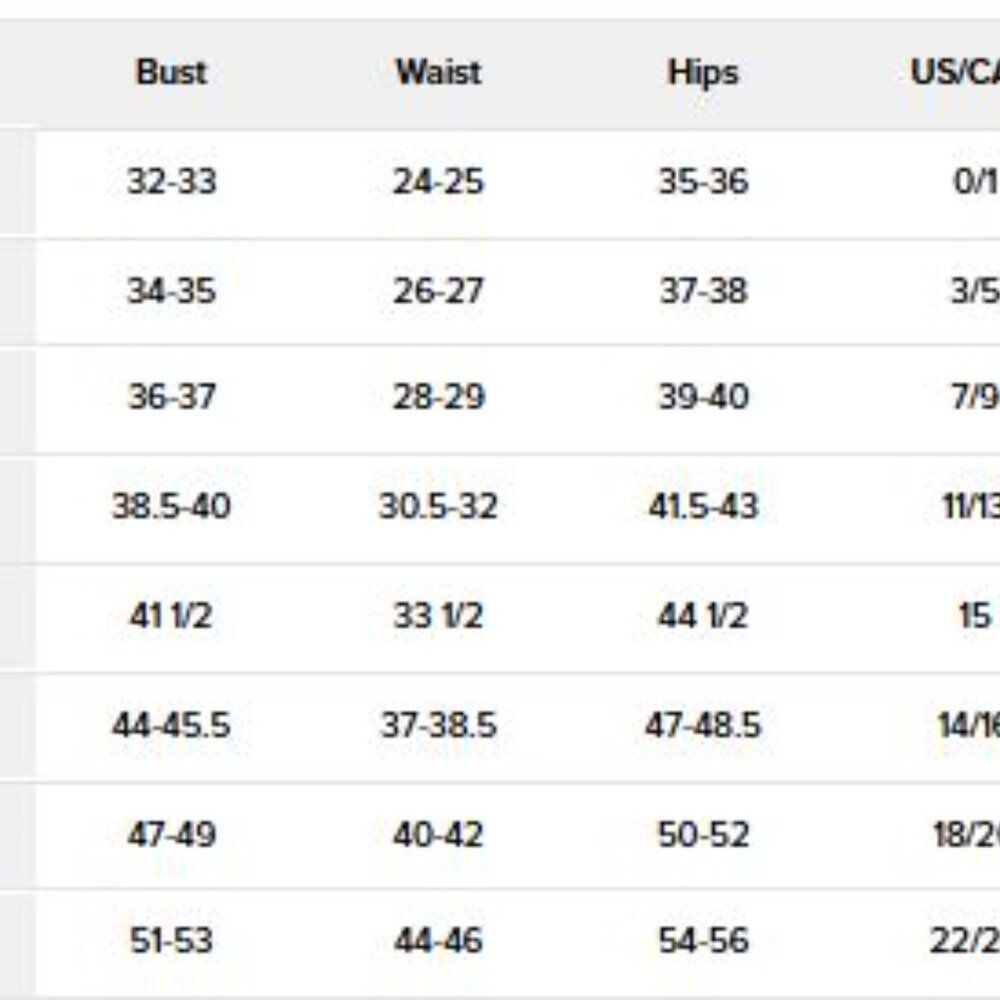
Task: Click the Waist column header
Action: pyautogui.click(x=438, y=72)
